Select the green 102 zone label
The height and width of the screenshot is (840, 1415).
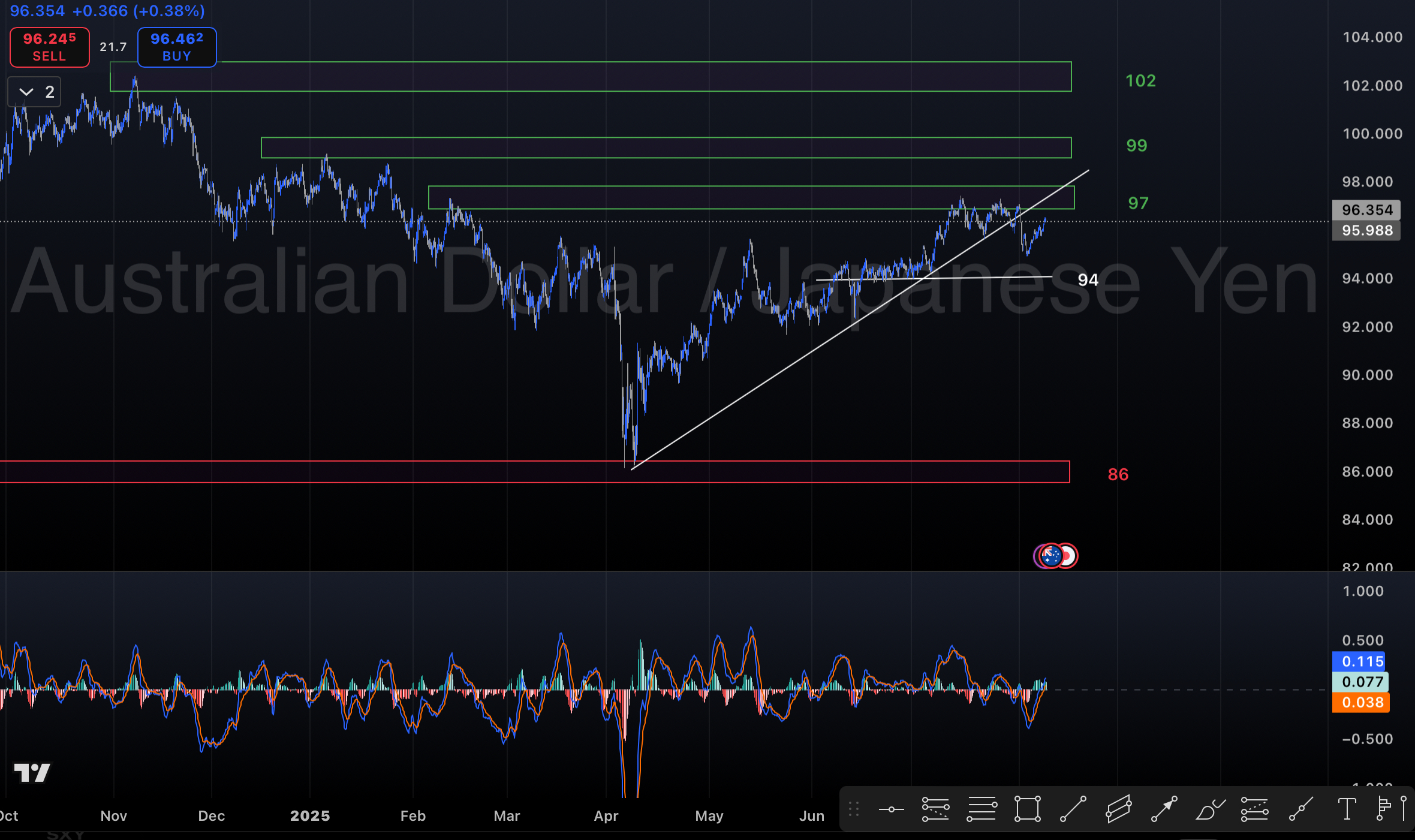1140,81
